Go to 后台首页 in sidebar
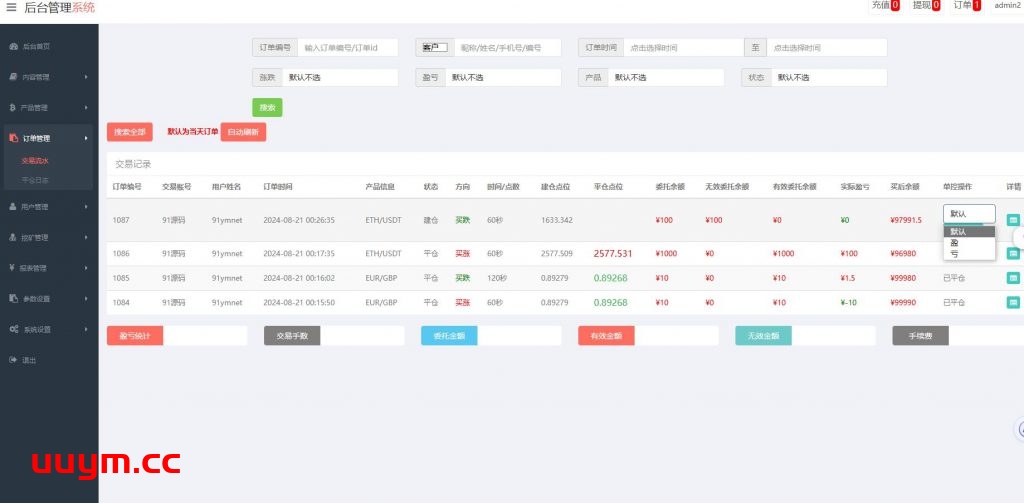 tap(36, 46)
